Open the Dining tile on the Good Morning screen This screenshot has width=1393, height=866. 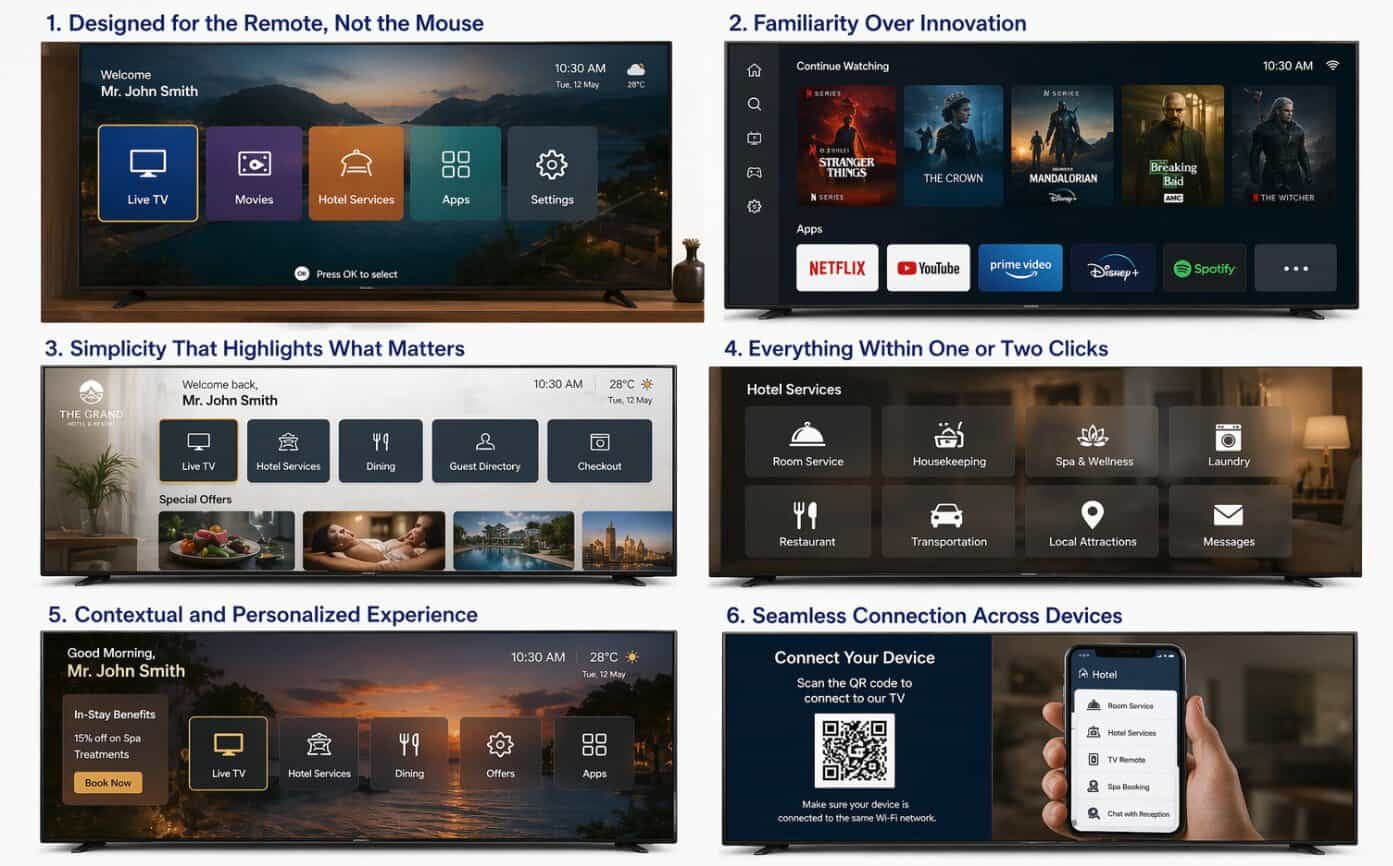(x=409, y=753)
